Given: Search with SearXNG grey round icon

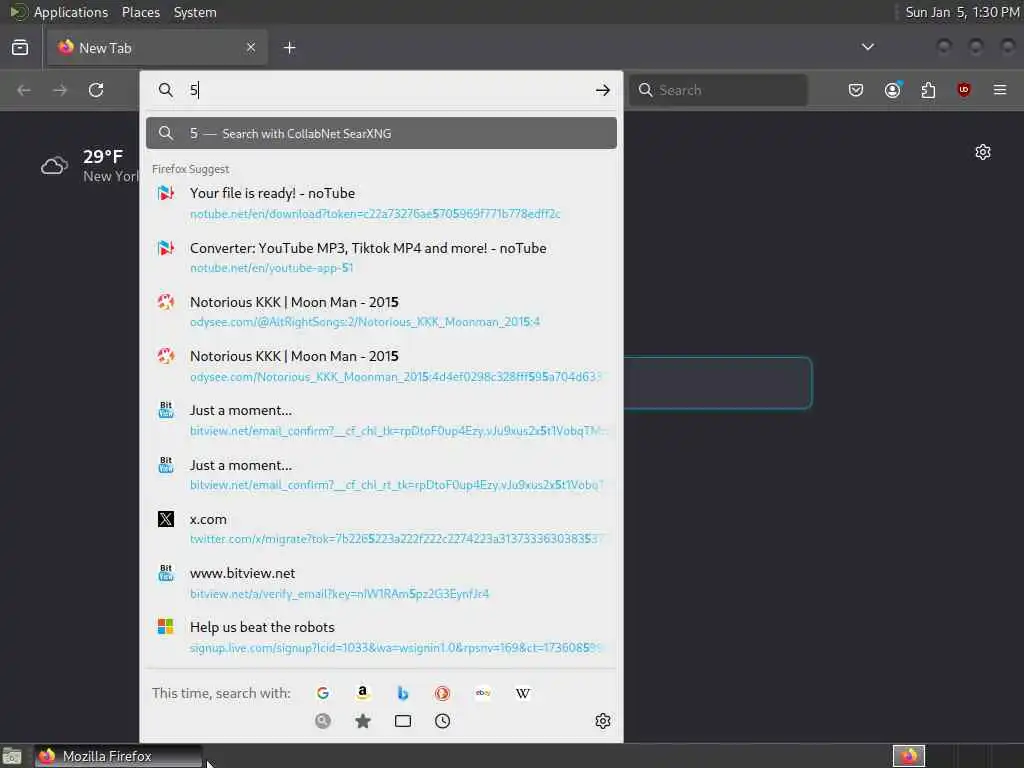Looking at the screenshot, I should (x=323, y=720).
